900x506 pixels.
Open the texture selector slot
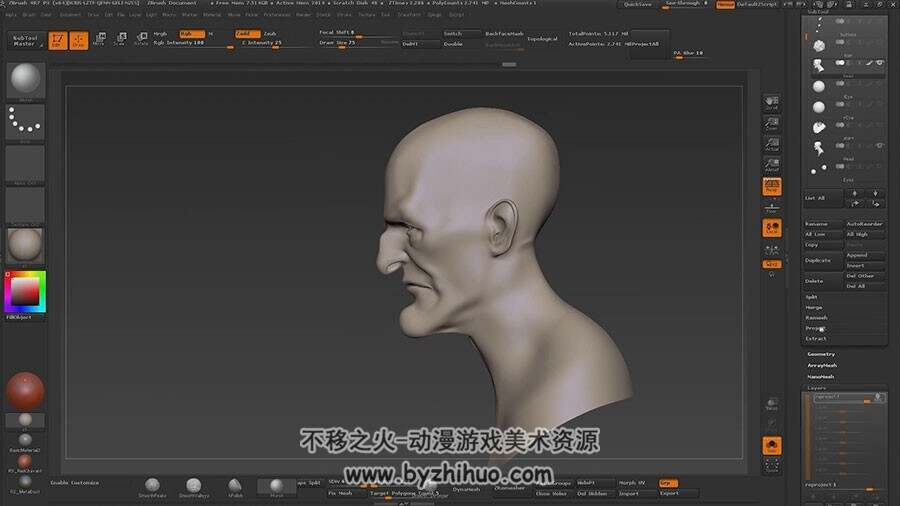click(x=25, y=205)
